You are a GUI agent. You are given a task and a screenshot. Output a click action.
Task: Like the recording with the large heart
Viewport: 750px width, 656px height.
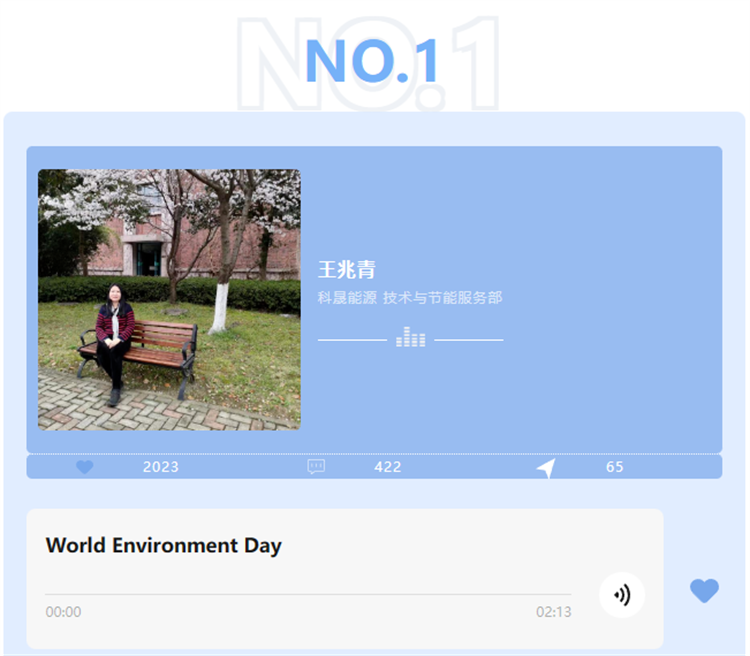(x=704, y=590)
